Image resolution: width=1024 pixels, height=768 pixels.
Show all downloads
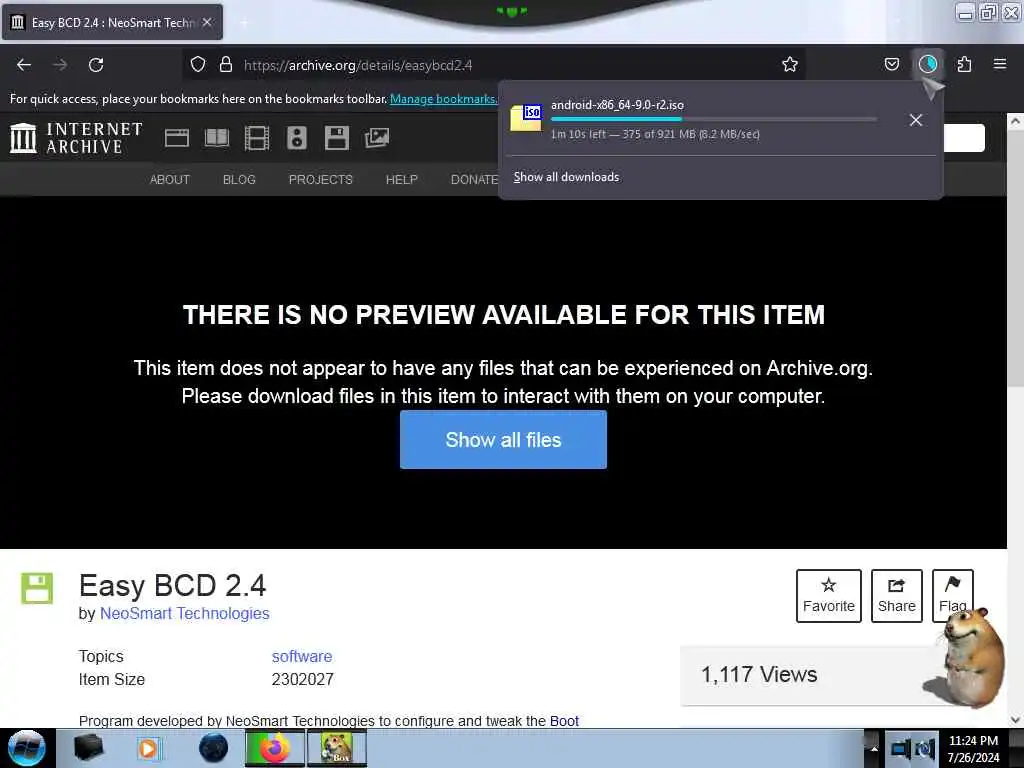pos(566,177)
